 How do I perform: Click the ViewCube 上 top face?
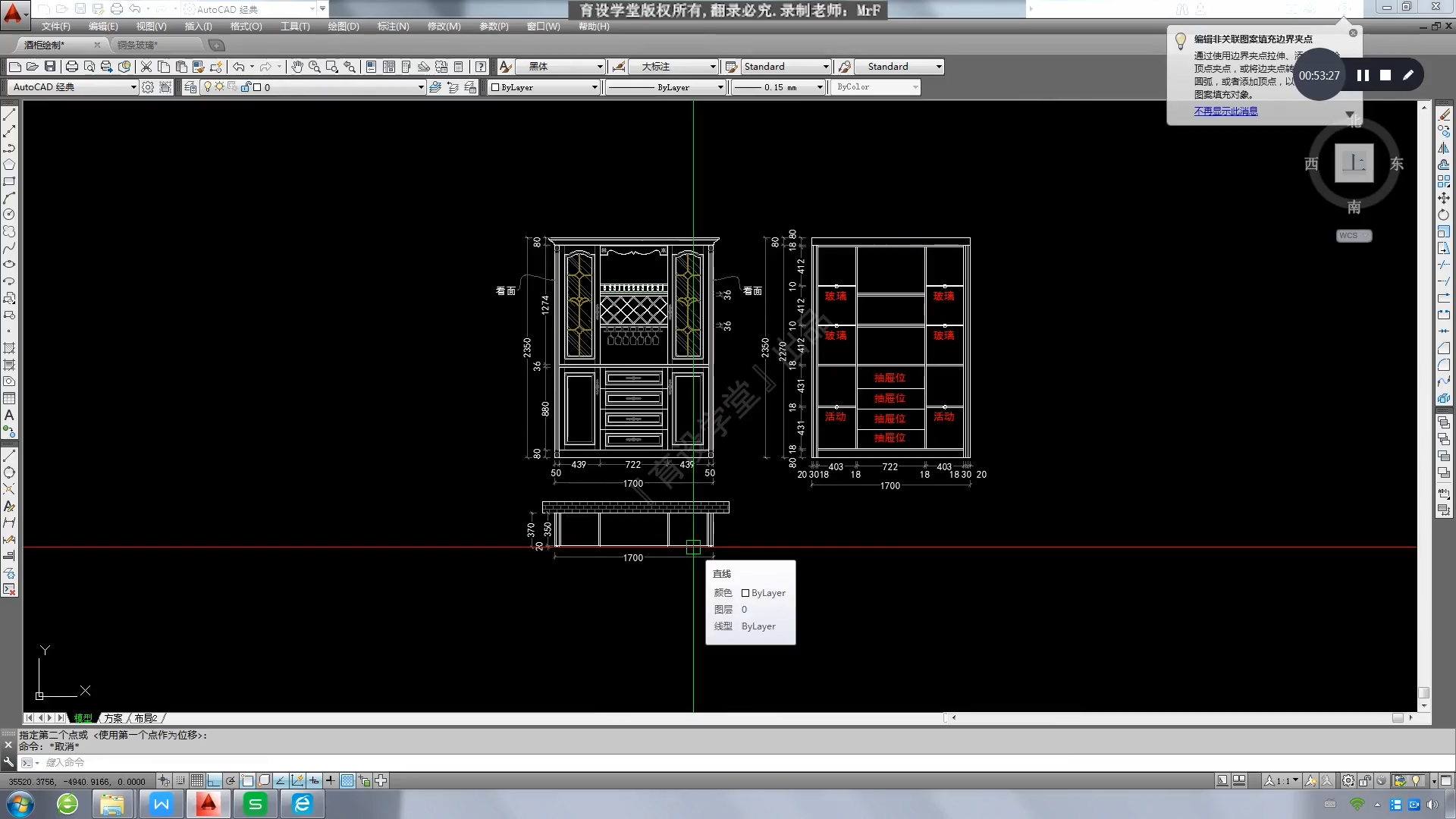pyautogui.click(x=1354, y=163)
